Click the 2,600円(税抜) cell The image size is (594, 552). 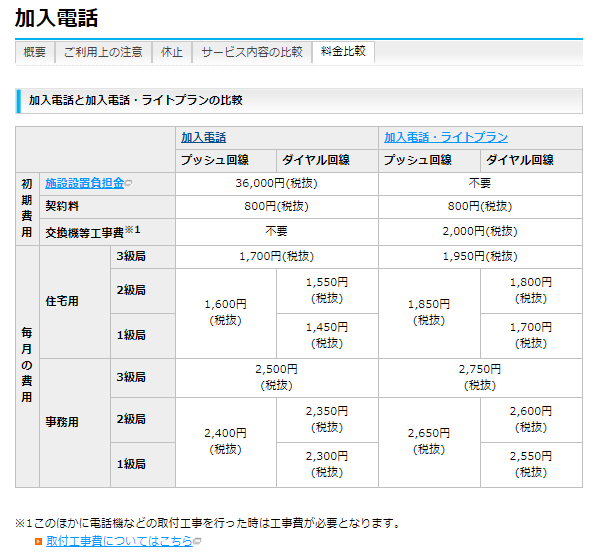click(x=531, y=419)
